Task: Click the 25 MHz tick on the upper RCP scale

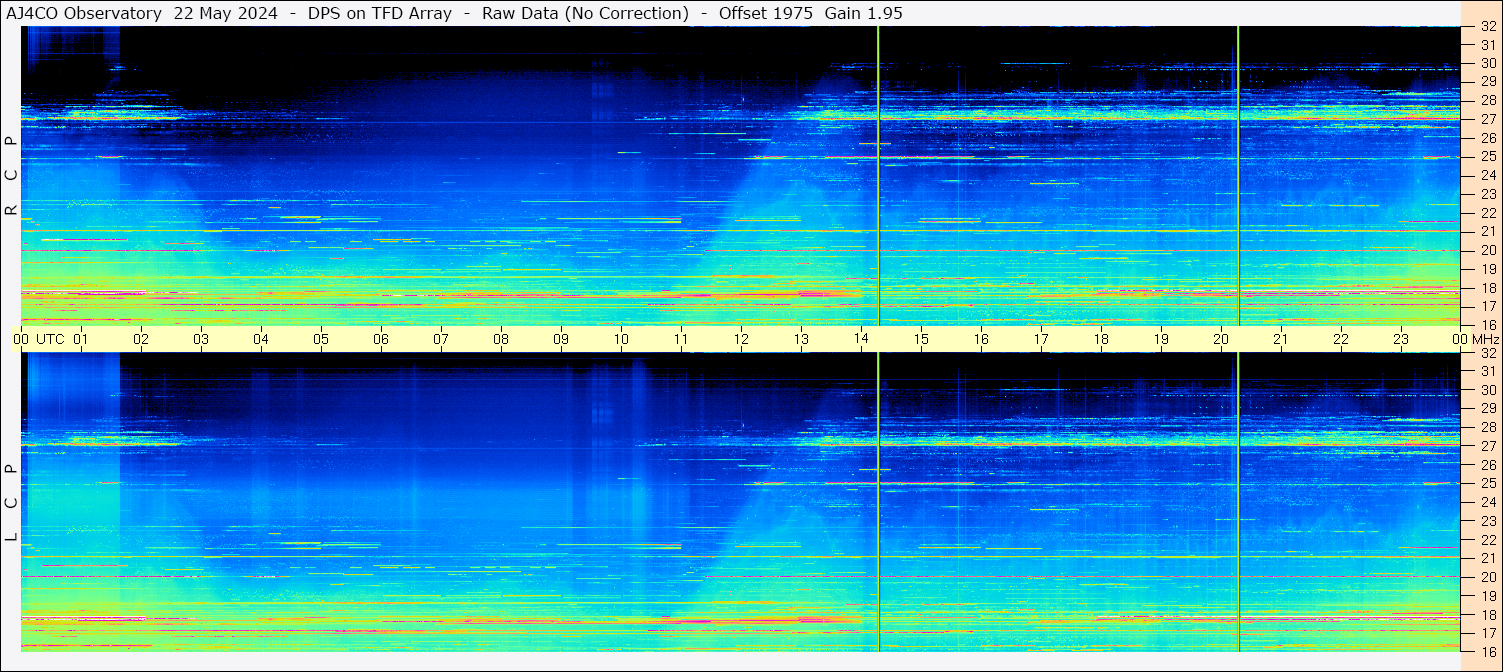Action: click(1487, 157)
